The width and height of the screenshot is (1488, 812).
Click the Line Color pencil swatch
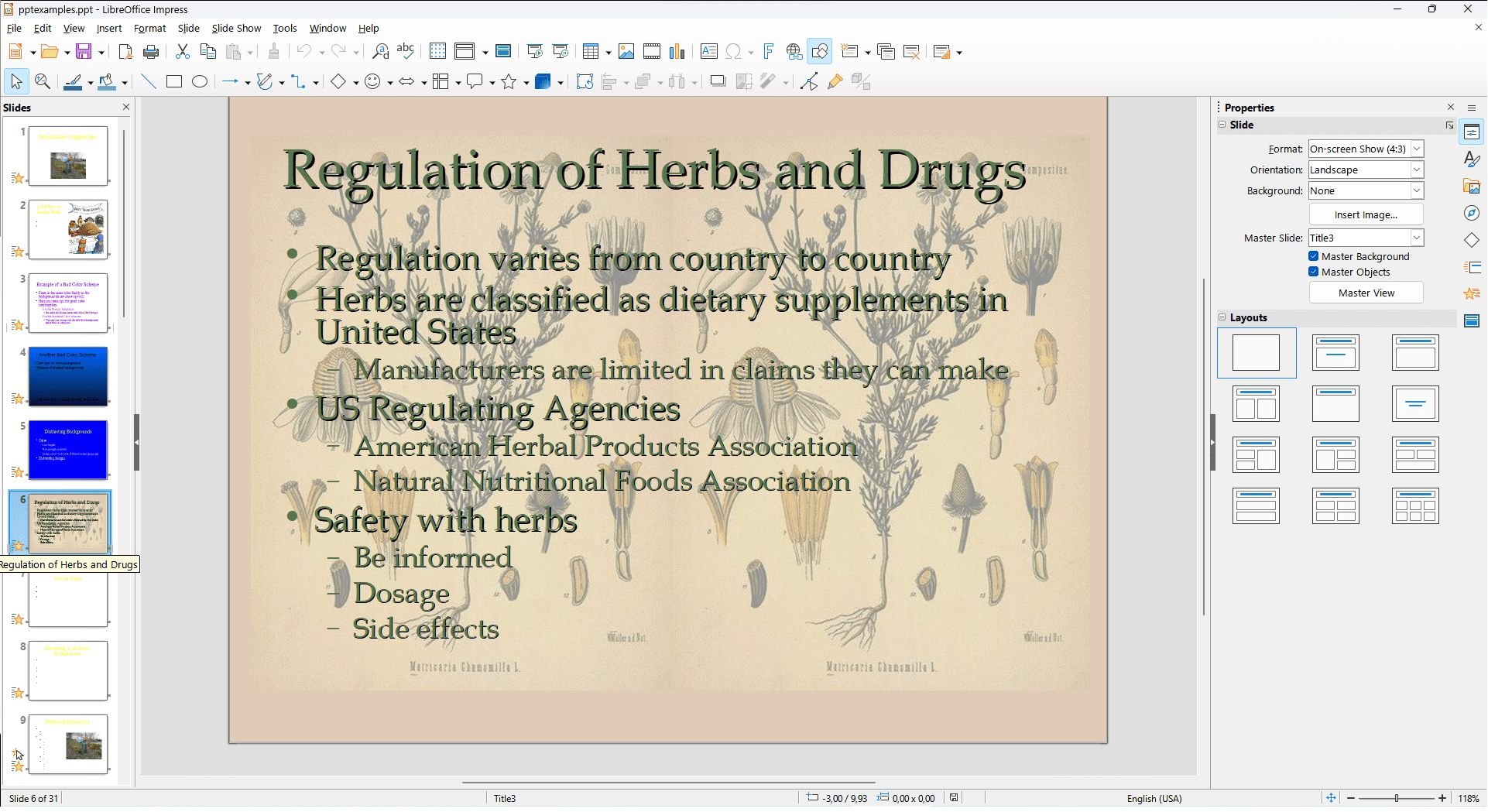[73, 81]
